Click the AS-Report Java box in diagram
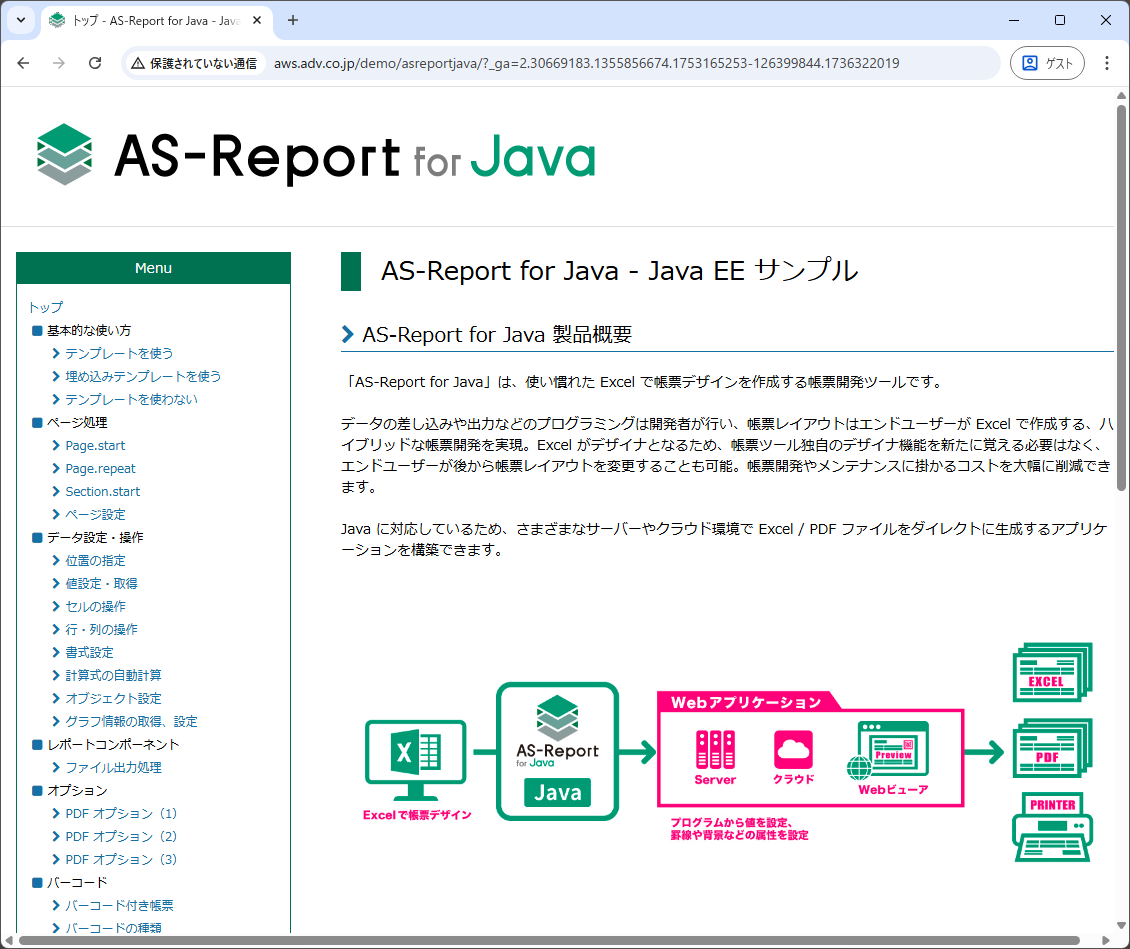The image size is (1130, 949). (558, 752)
